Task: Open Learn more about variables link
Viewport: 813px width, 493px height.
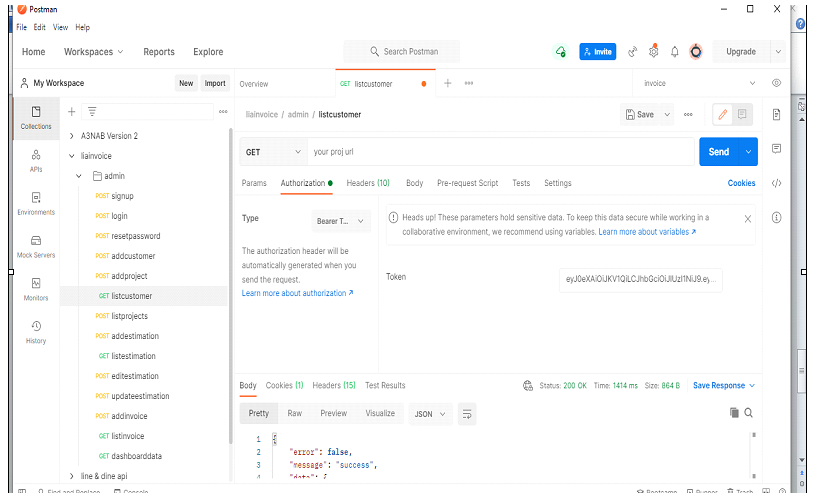Action: (647, 232)
